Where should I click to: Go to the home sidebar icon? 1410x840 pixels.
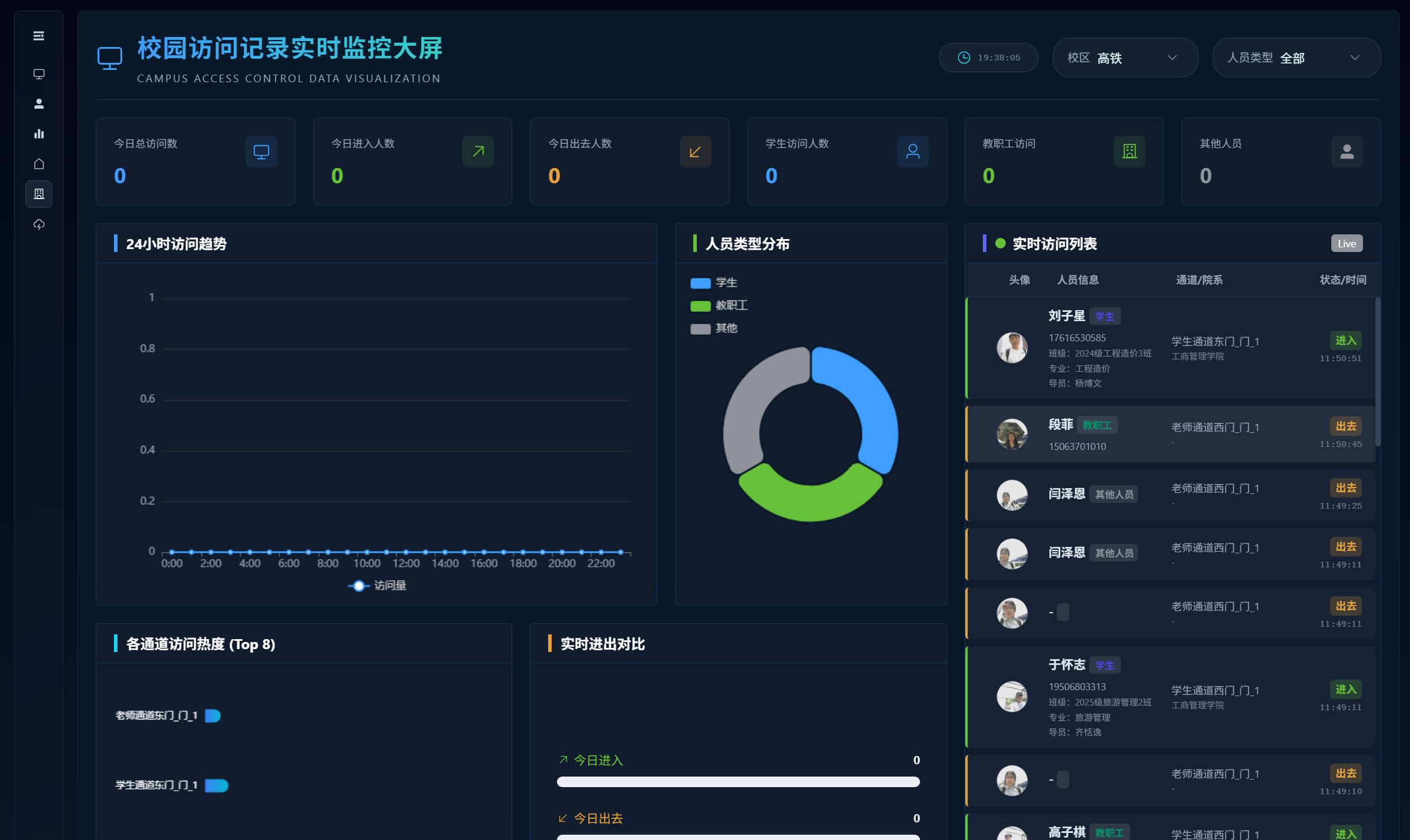39,164
